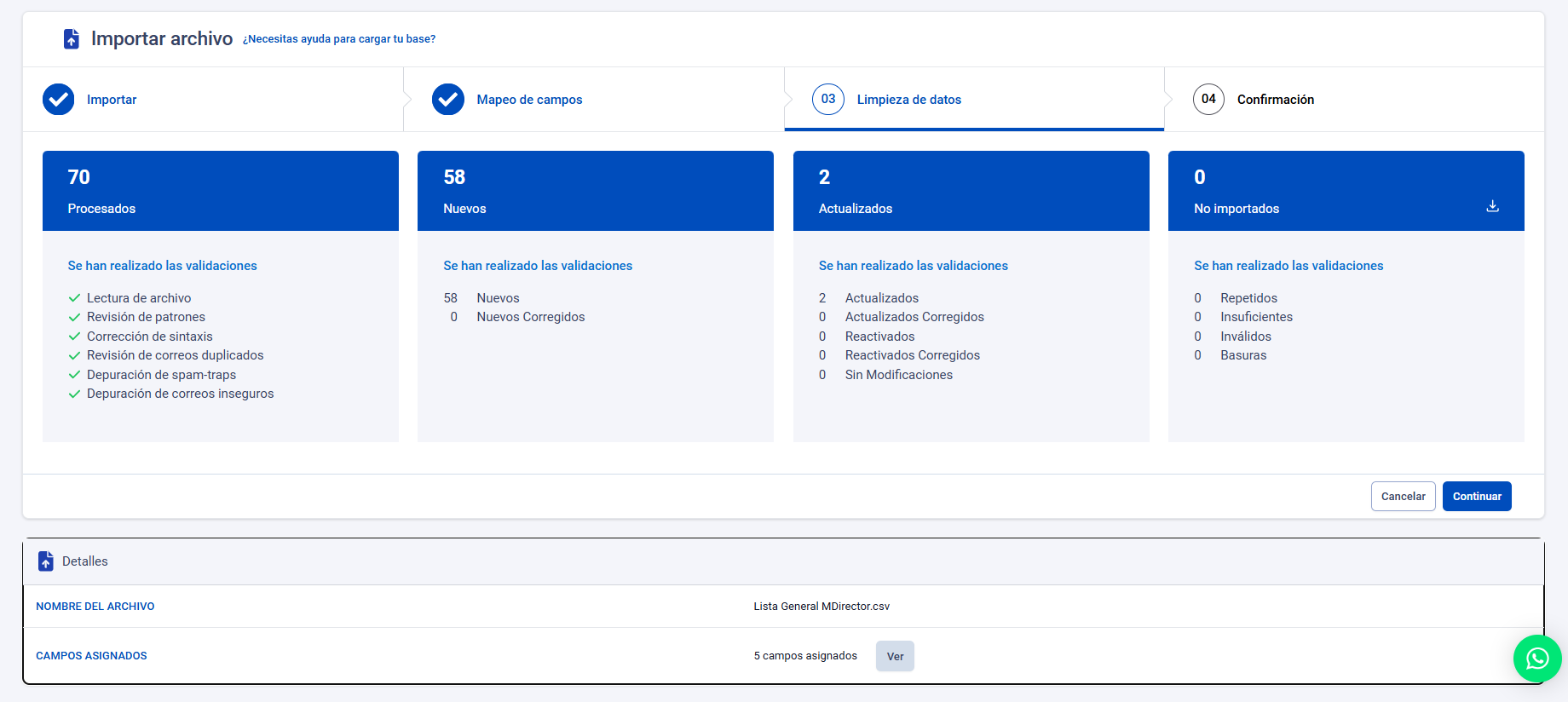Click the Detalles section file icon
1568x702 pixels.
tap(46, 561)
